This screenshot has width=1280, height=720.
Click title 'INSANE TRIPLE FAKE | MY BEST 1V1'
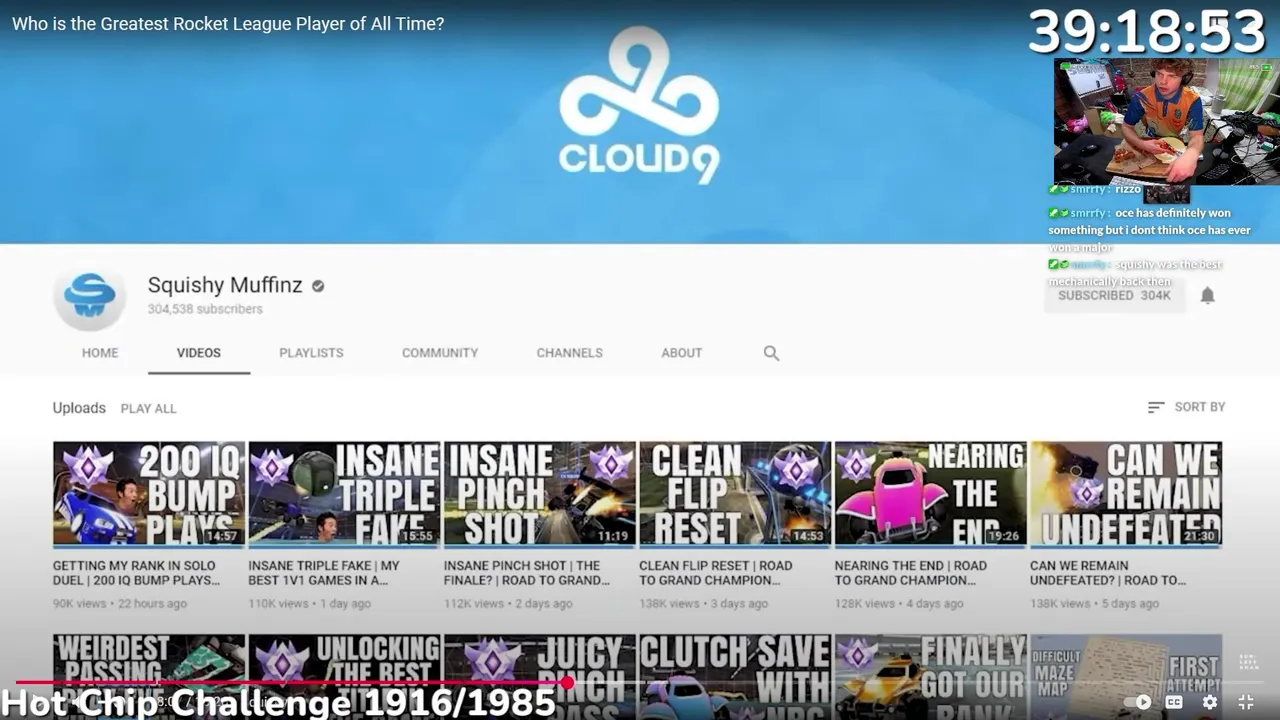click(x=324, y=573)
